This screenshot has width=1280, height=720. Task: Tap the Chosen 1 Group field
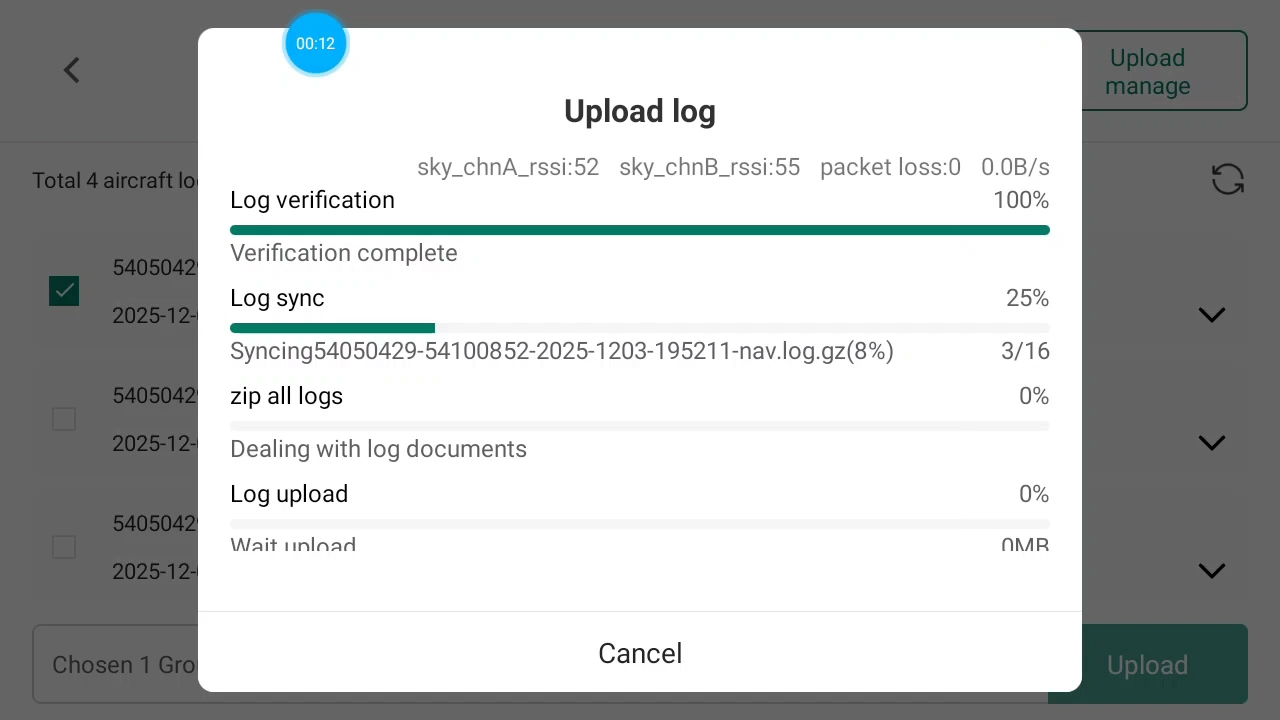(x=120, y=665)
